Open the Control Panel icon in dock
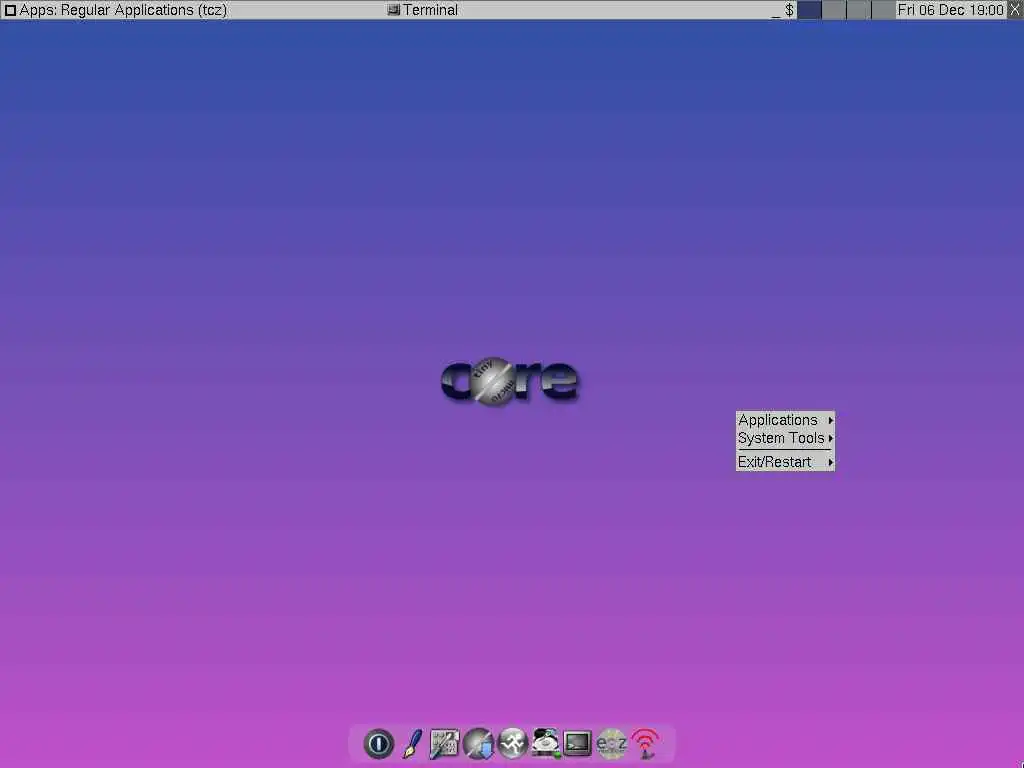Viewport: 1024px width, 768px height. [445, 743]
